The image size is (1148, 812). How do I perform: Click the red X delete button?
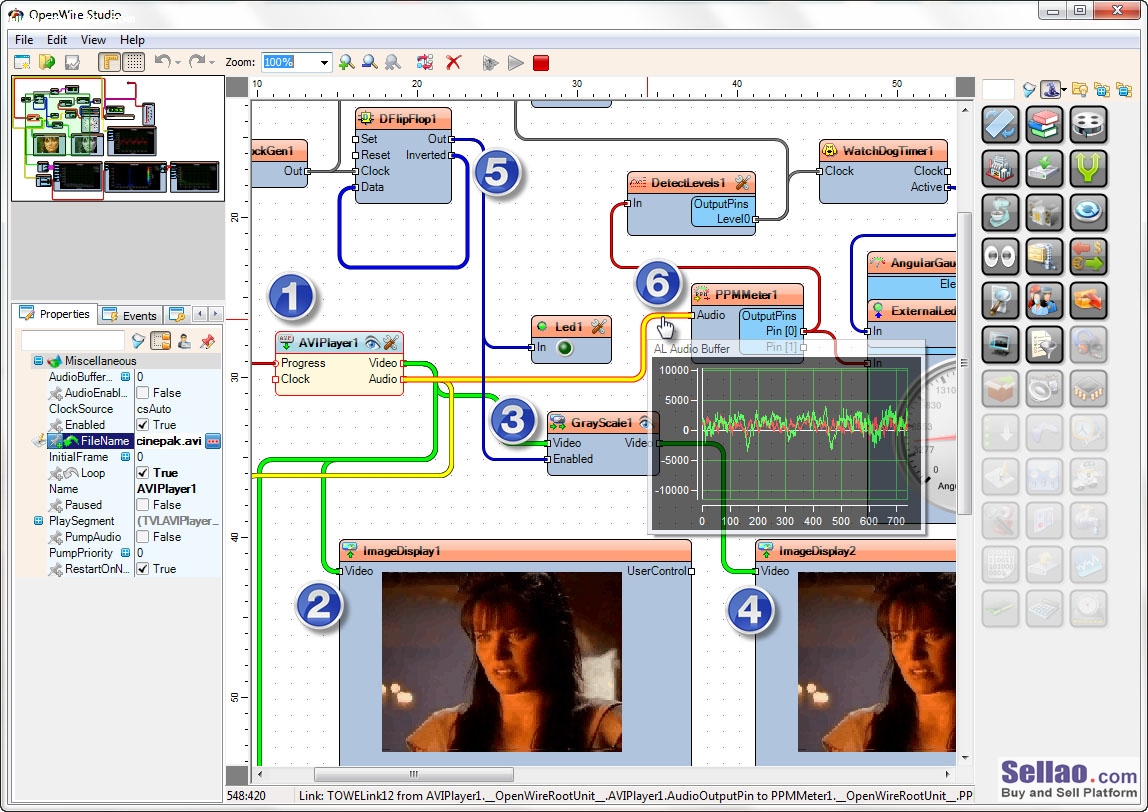click(454, 62)
